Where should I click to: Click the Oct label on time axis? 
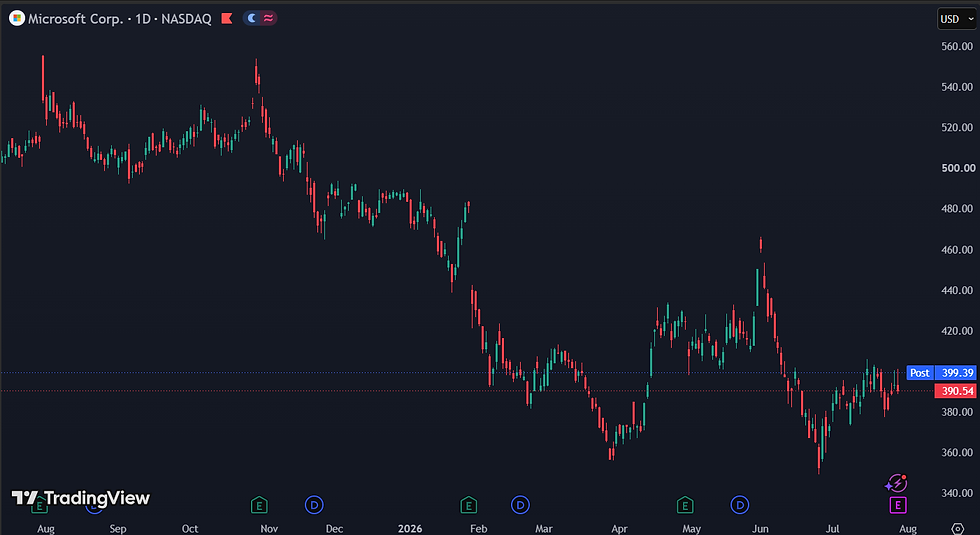coord(190,529)
